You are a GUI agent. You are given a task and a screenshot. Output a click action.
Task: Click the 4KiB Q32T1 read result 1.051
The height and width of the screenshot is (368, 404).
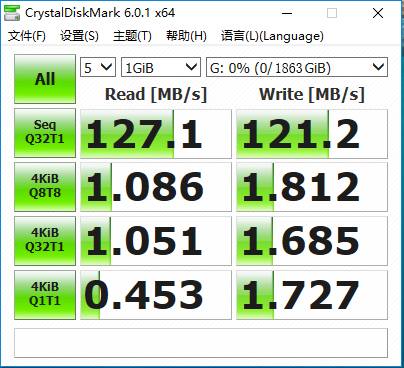156,241
